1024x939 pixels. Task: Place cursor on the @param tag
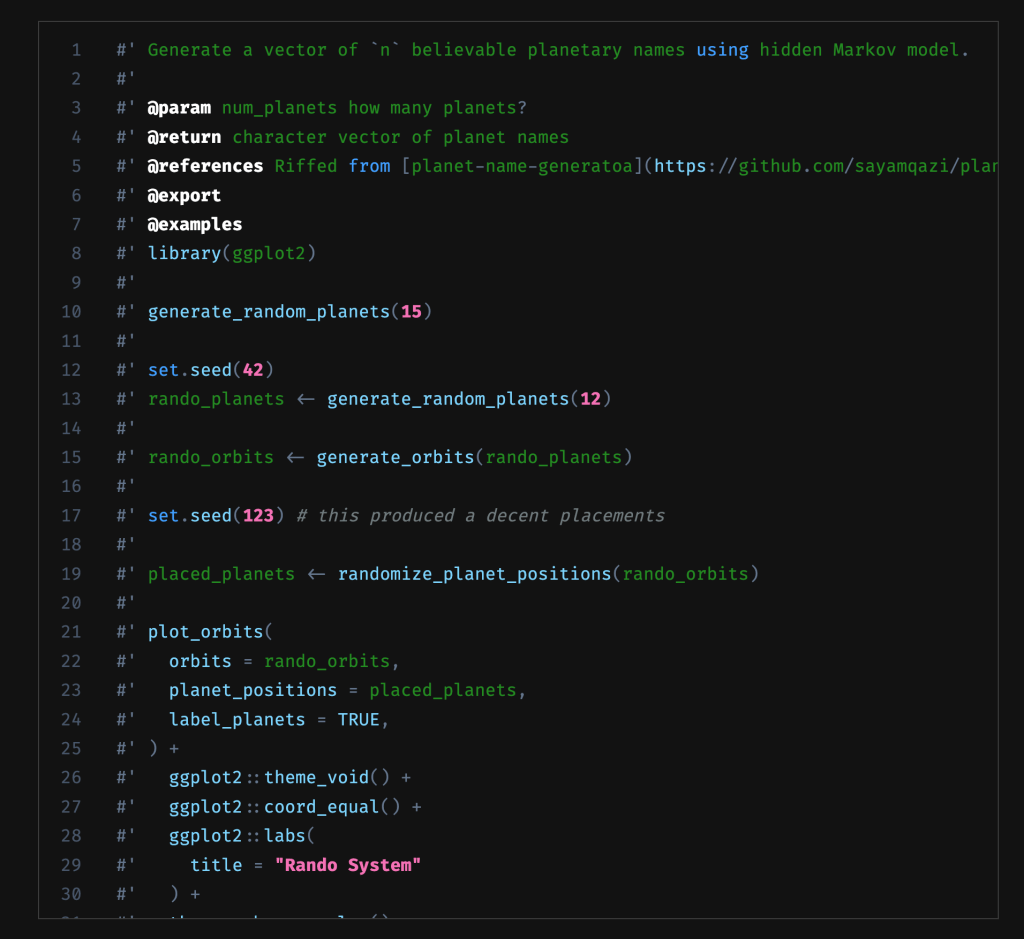click(x=180, y=108)
